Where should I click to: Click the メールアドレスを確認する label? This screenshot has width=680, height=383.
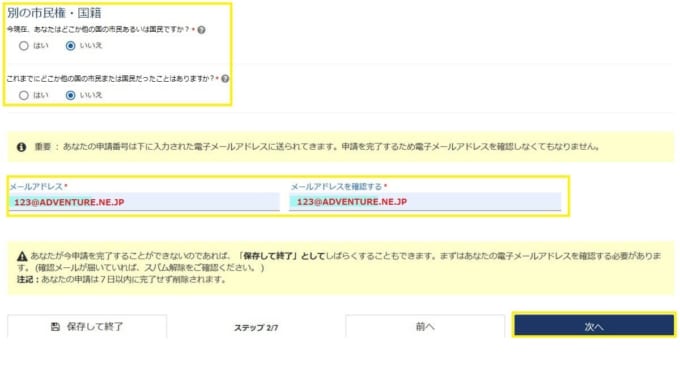pyautogui.click(x=338, y=187)
